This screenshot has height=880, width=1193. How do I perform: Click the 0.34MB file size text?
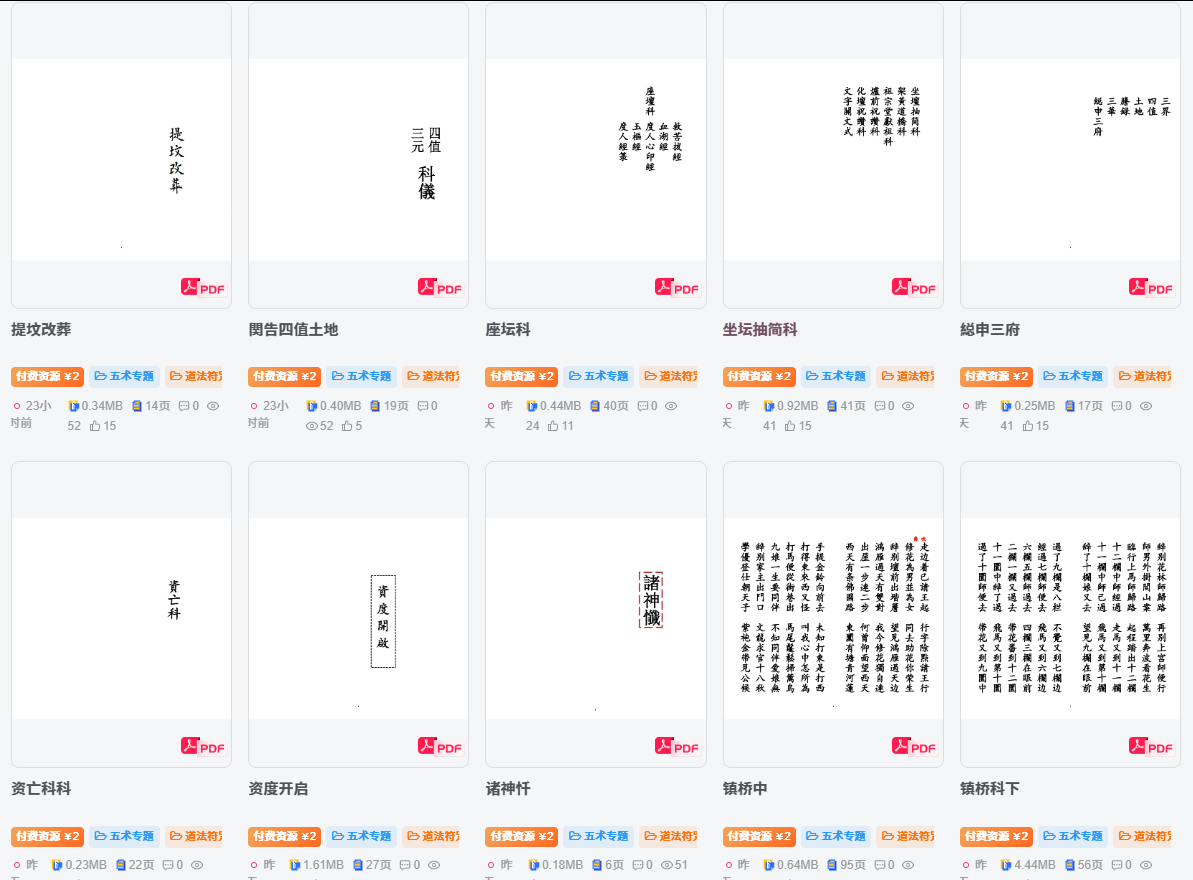click(x=102, y=406)
